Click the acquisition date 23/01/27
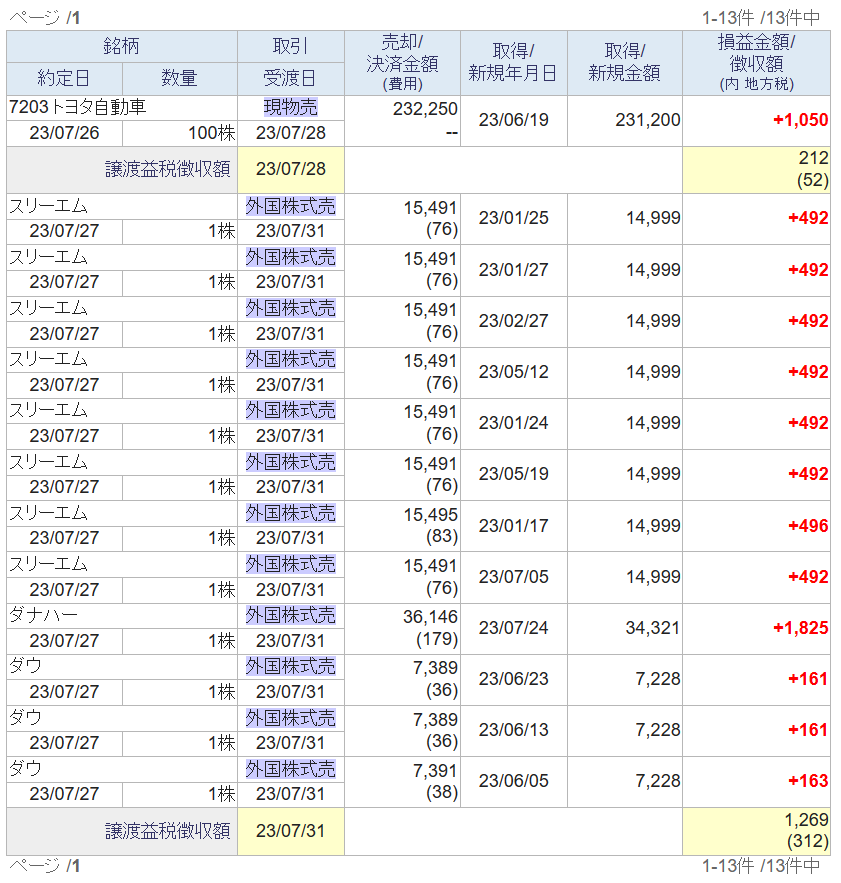The image size is (841, 883). coord(513,270)
